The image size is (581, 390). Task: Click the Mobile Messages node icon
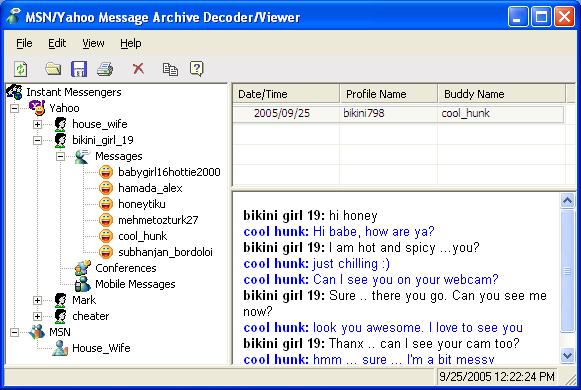82,284
